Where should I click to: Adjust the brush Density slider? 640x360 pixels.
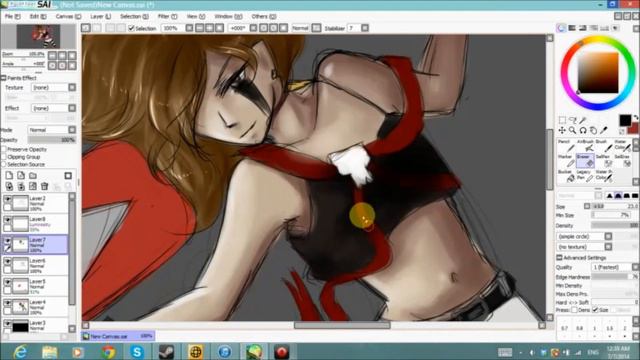(x=615, y=225)
